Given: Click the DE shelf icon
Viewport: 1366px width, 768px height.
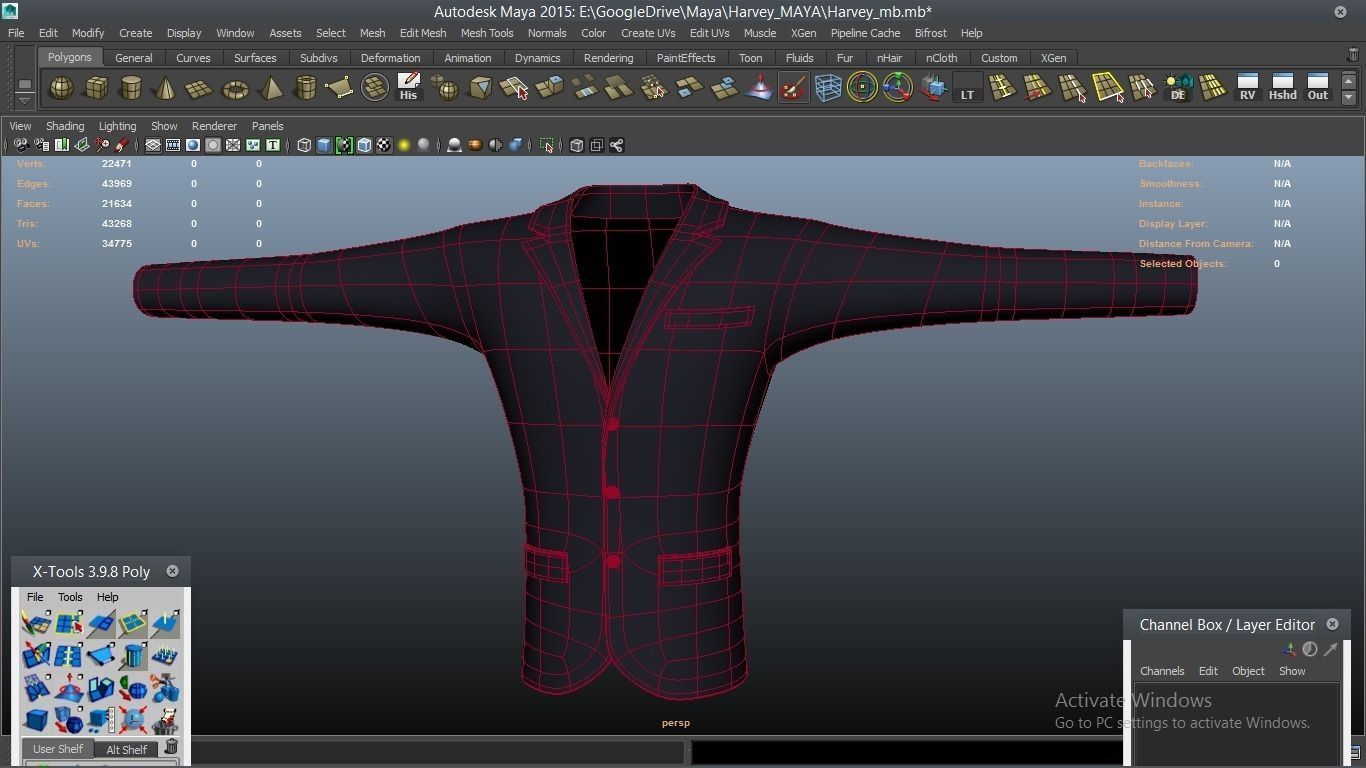Looking at the screenshot, I should (1178, 88).
